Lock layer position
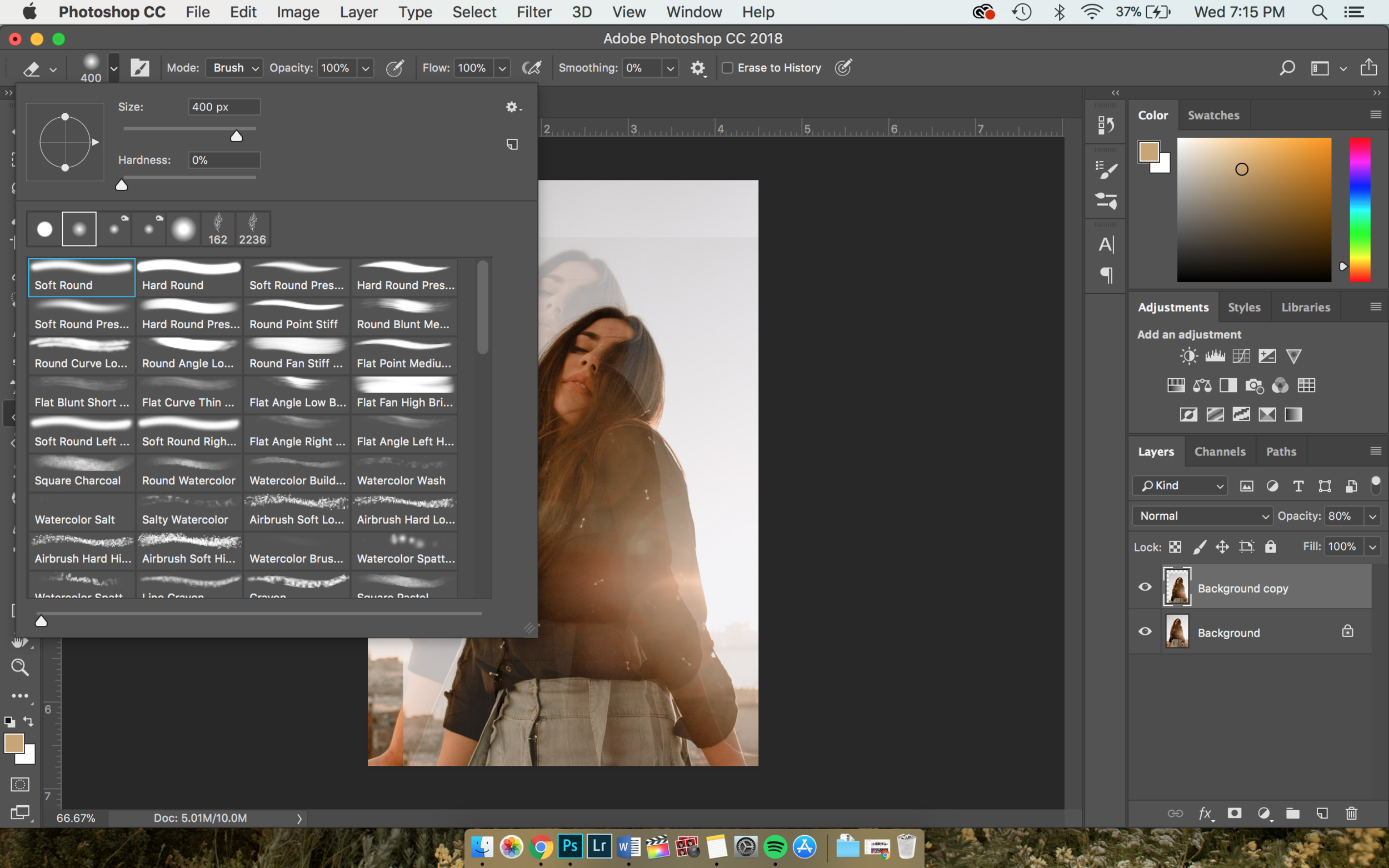Screen dimensions: 1389x868 point(1222,547)
